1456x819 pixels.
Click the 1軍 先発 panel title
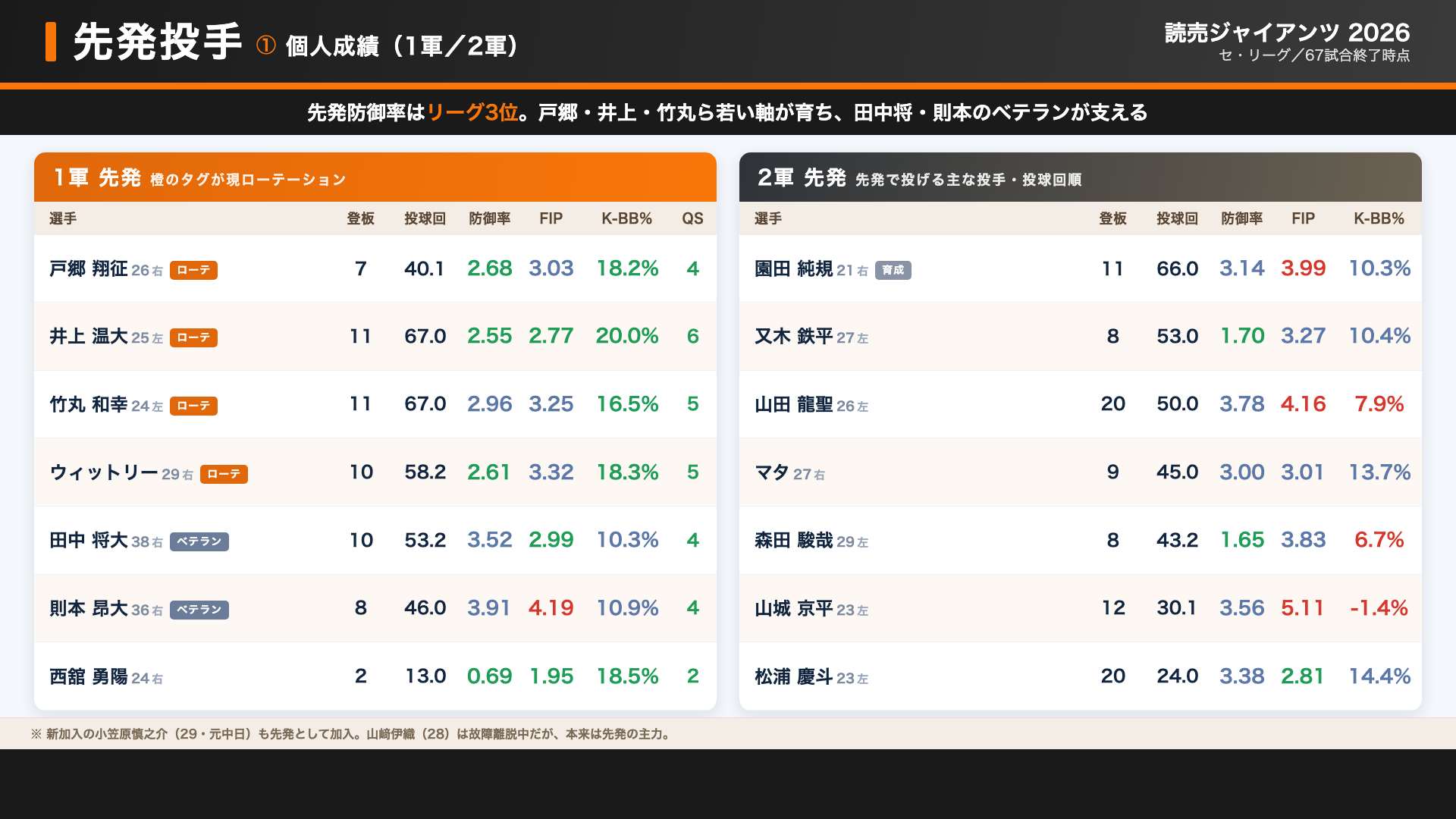tap(97, 177)
